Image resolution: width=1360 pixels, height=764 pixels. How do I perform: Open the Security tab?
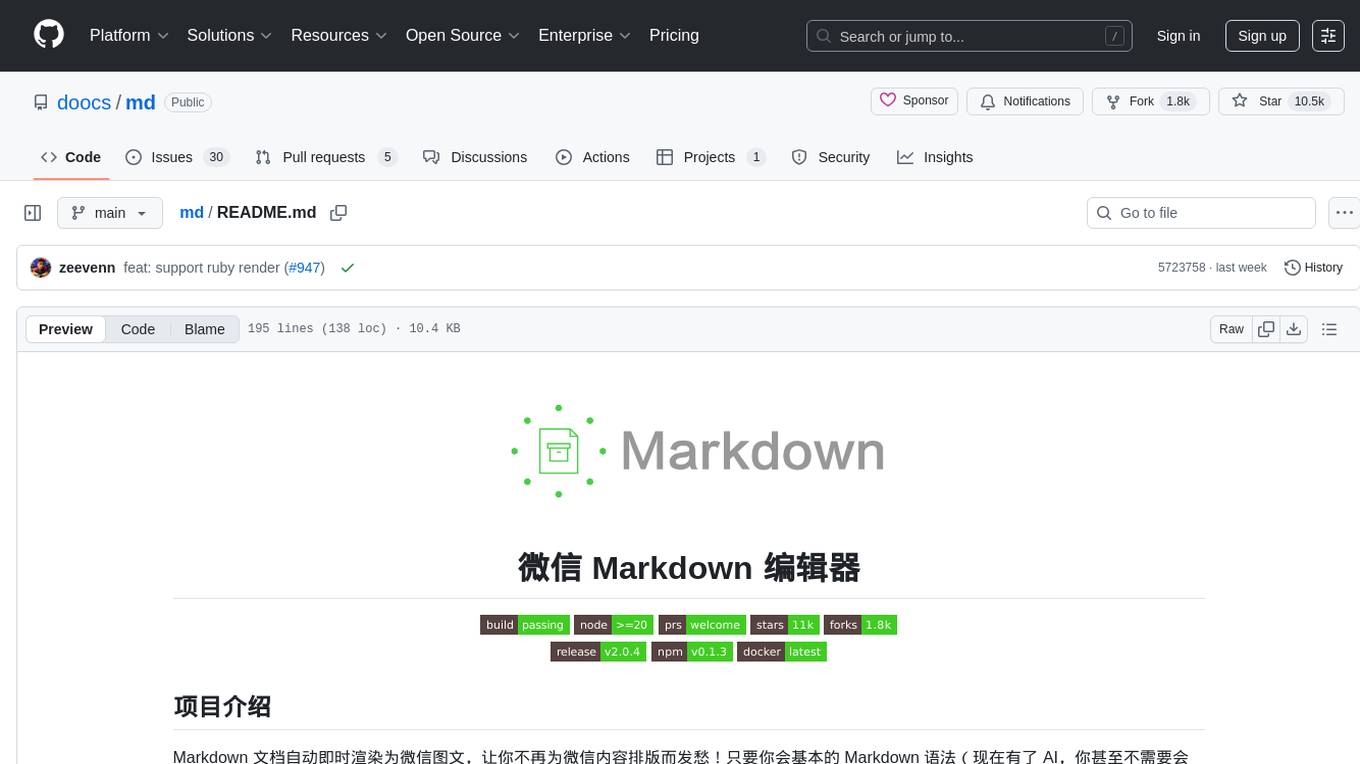pos(831,157)
